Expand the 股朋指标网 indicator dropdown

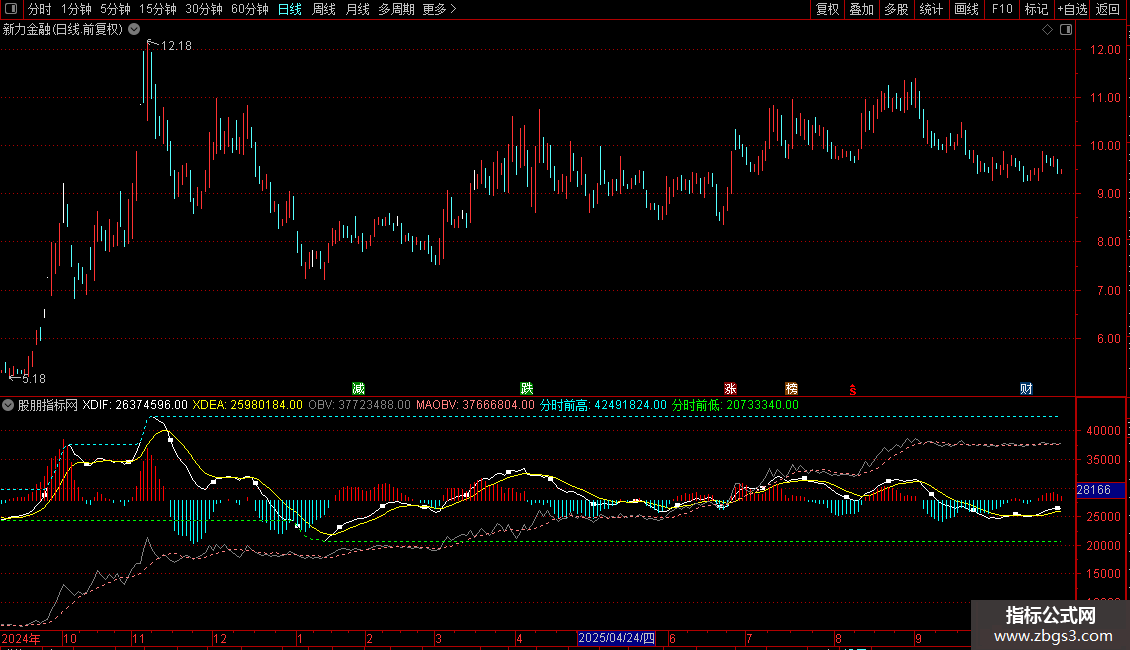point(7,405)
